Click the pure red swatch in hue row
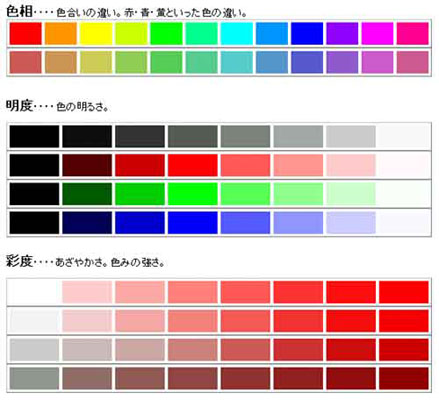The height and width of the screenshot is (400, 439). point(26,33)
